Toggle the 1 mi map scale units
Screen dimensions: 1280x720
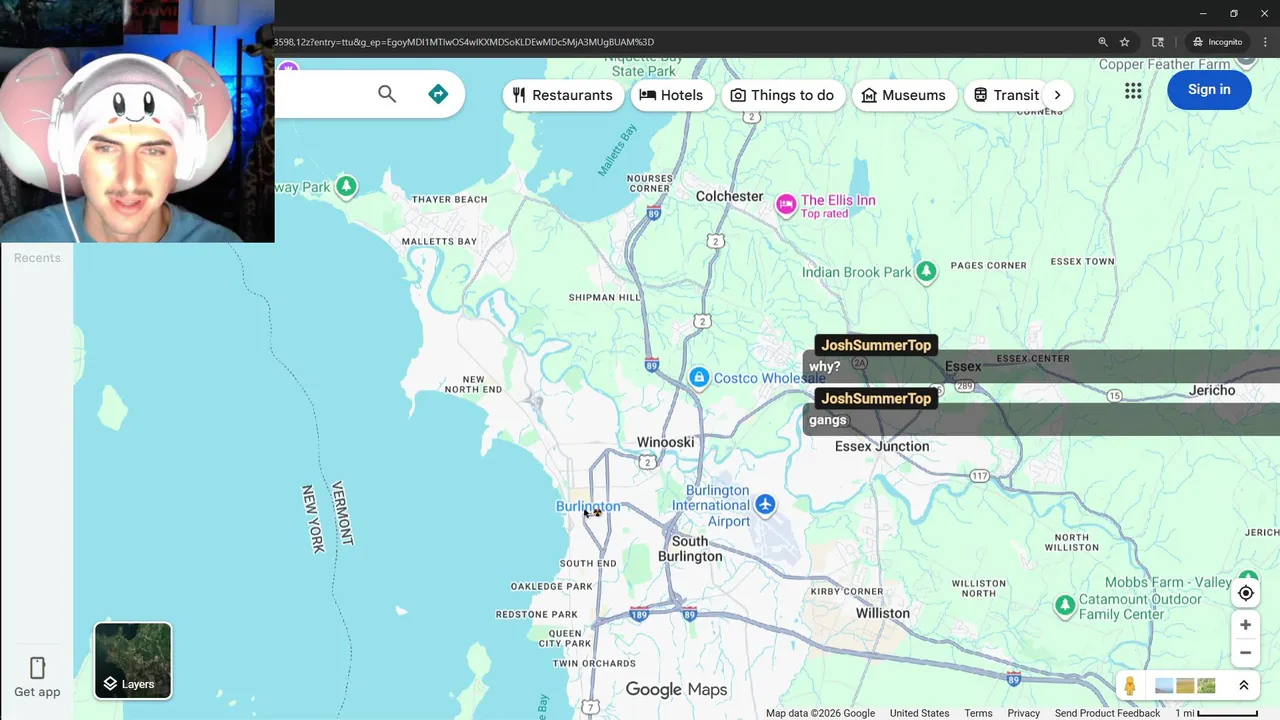1216,713
